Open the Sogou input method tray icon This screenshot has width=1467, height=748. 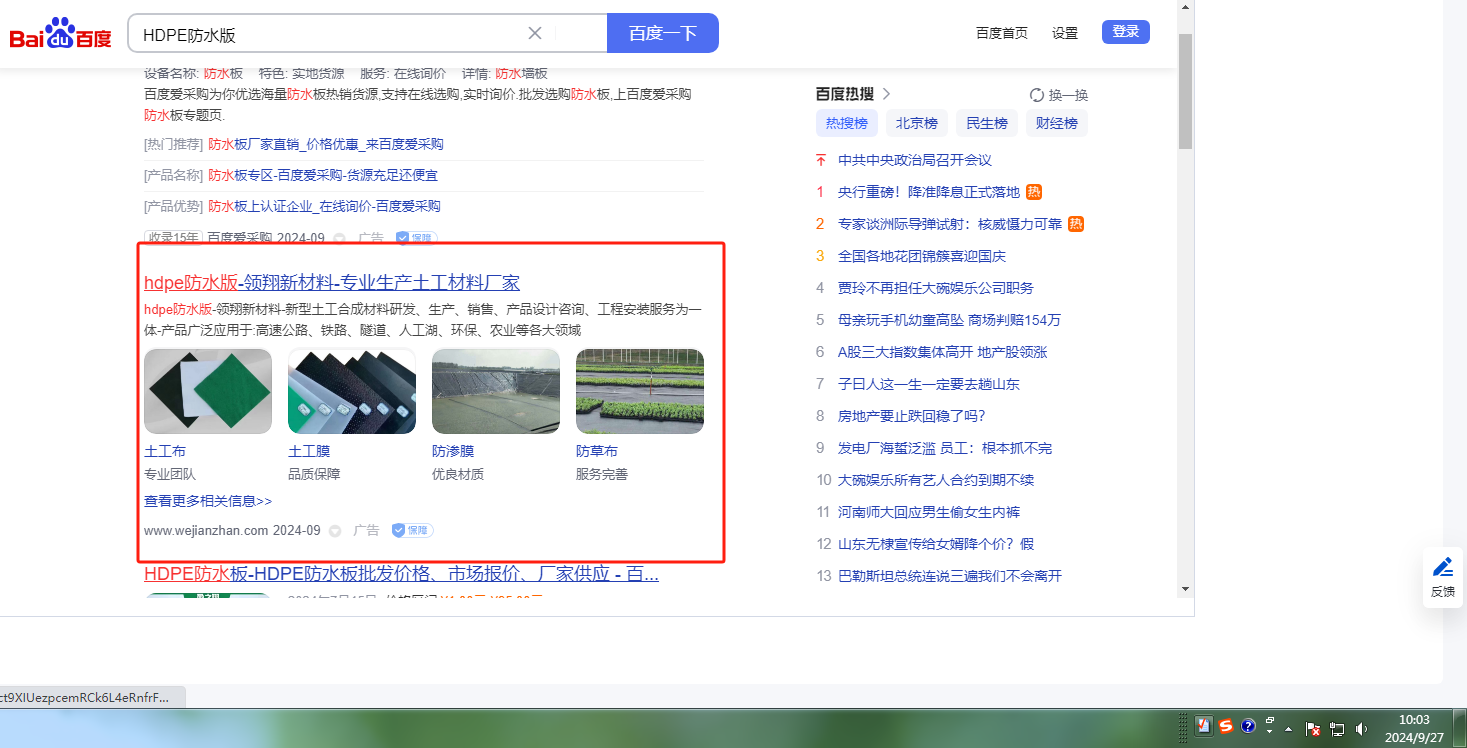[1225, 727]
